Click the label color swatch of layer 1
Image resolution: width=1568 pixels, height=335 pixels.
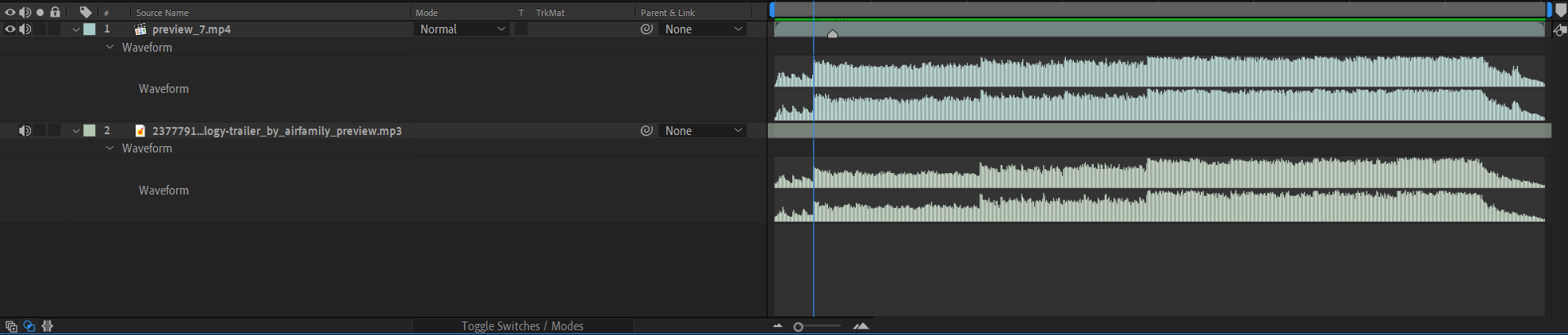pyautogui.click(x=90, y=29)
